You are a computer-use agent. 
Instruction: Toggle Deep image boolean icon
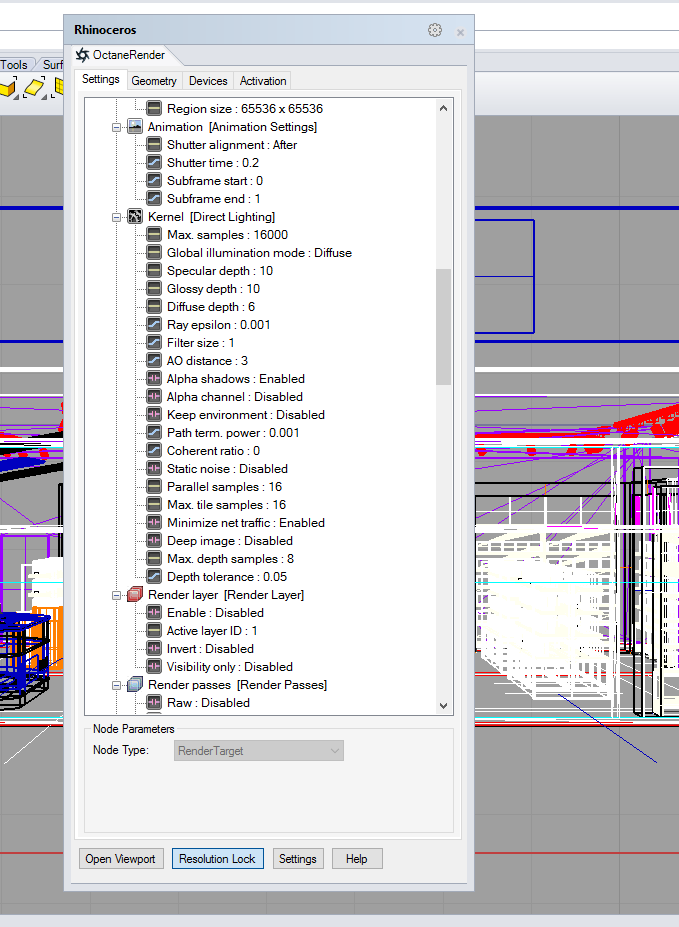(x=154, y=540)
